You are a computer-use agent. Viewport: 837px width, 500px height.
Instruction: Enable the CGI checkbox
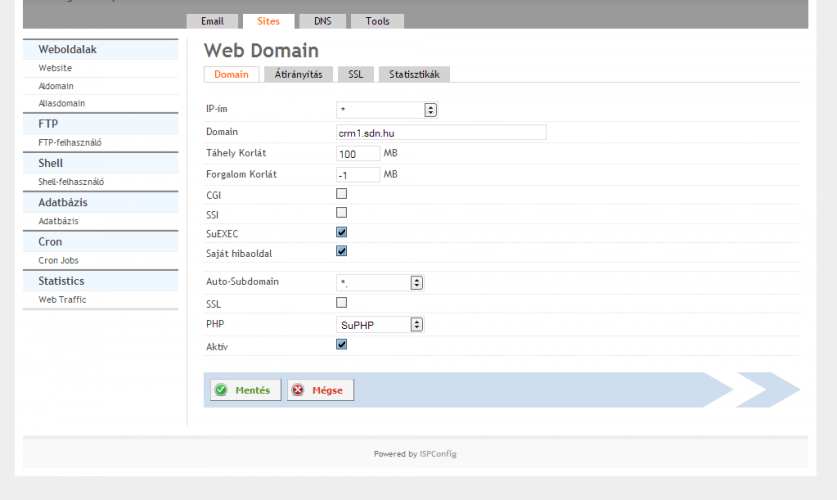(341, 194)
